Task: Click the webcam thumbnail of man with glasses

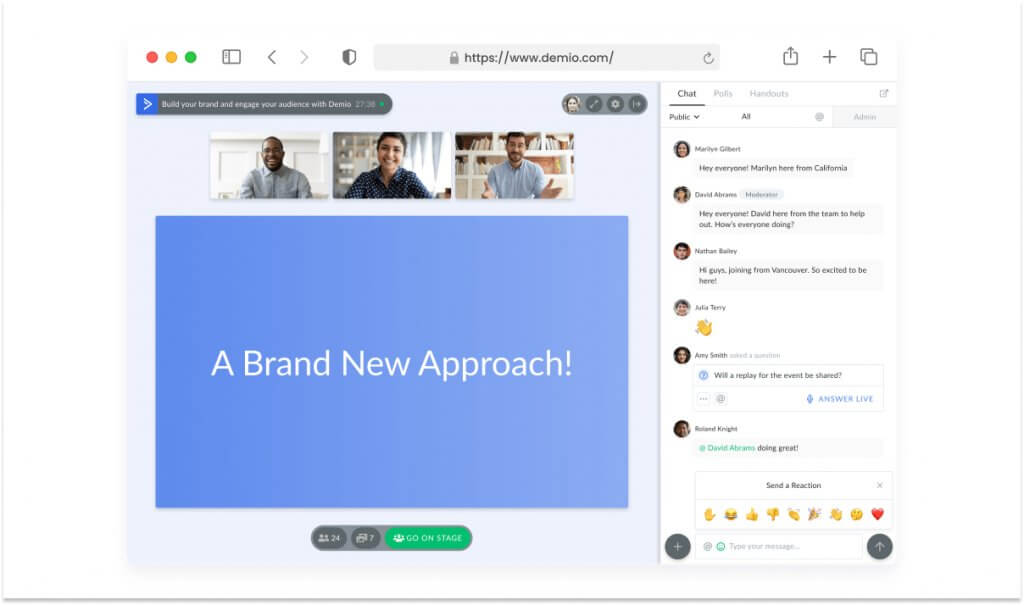Action: point(269,165)
